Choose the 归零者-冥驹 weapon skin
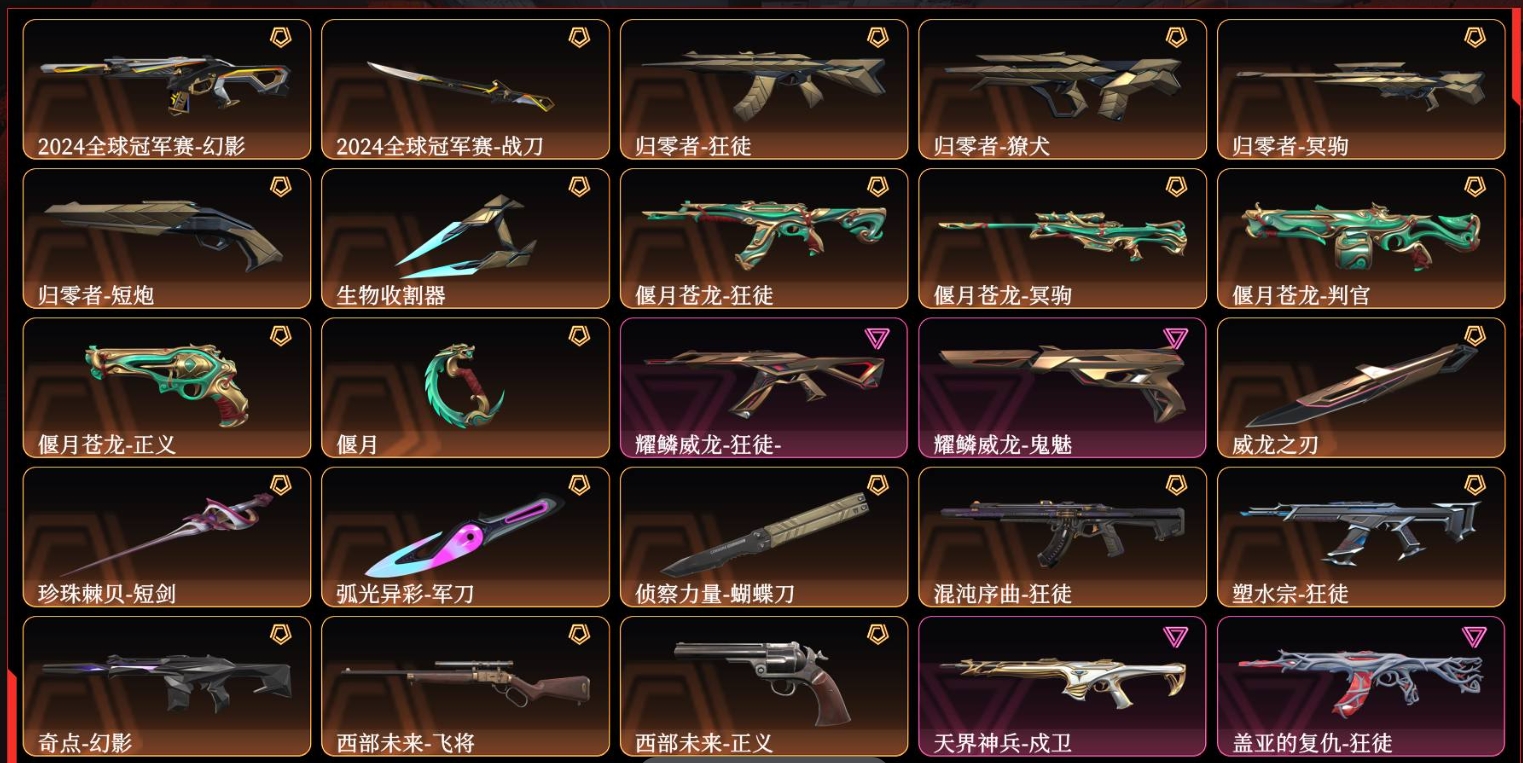 (x=1361, y=89)
